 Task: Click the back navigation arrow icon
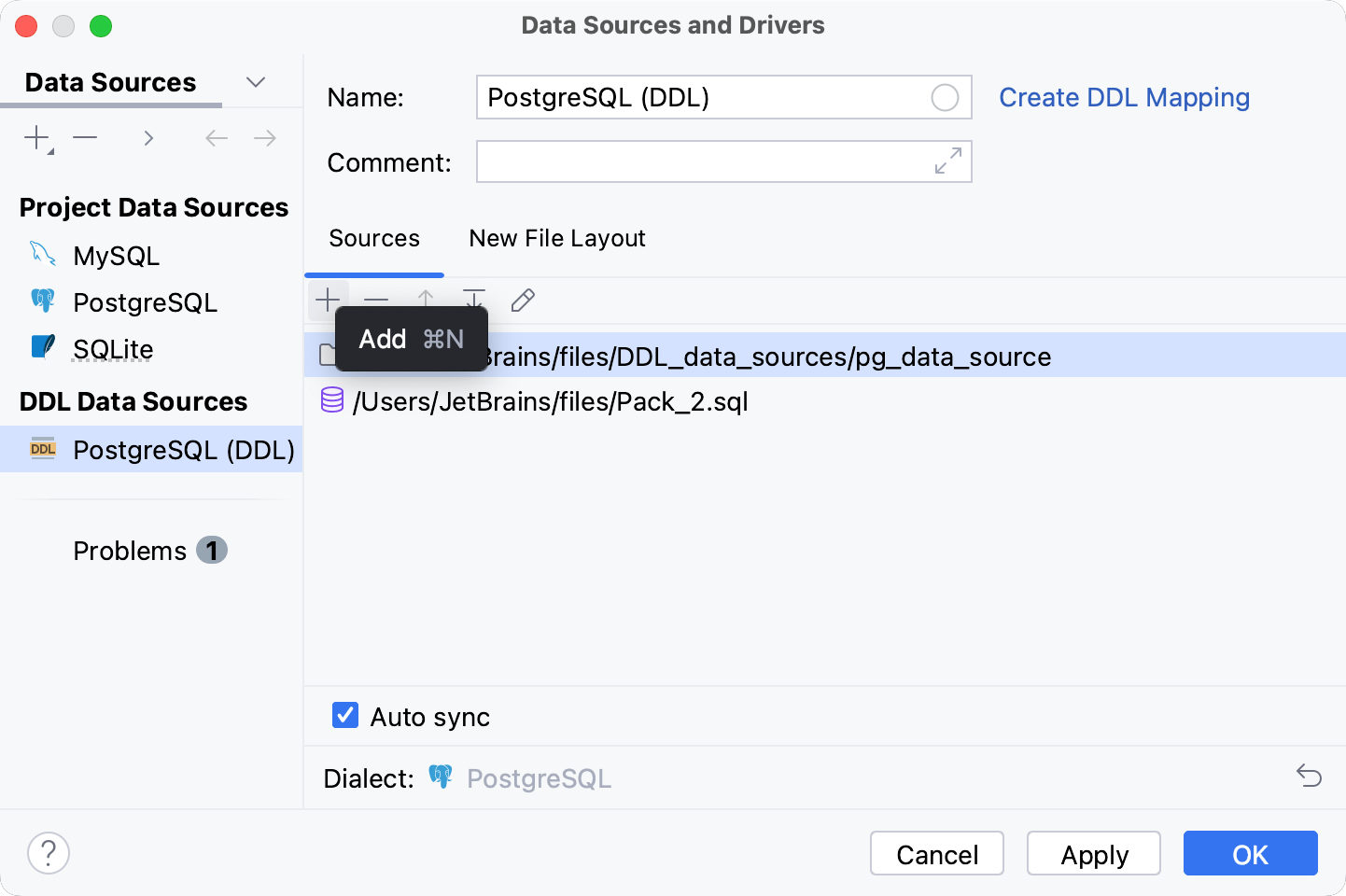(x=216, y=137)
